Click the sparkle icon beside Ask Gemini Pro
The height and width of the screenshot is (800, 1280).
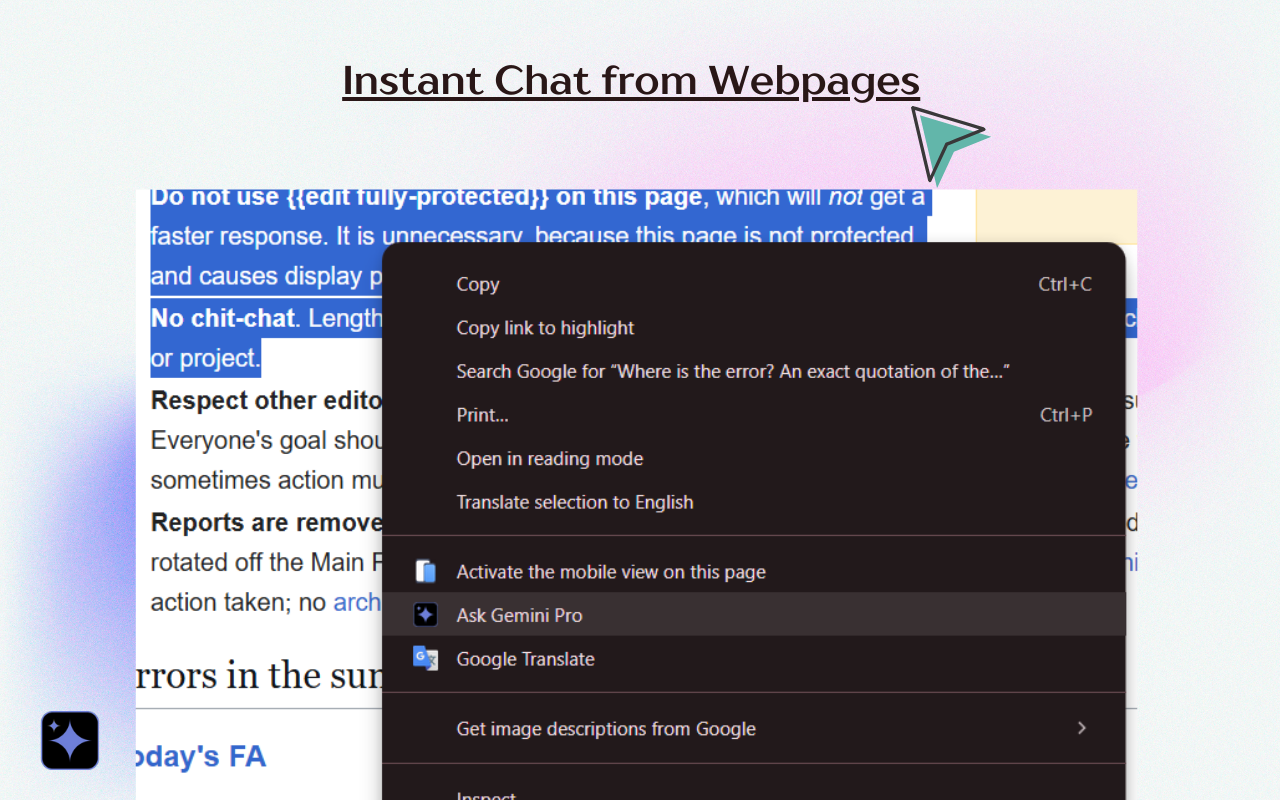coord(425,614)
